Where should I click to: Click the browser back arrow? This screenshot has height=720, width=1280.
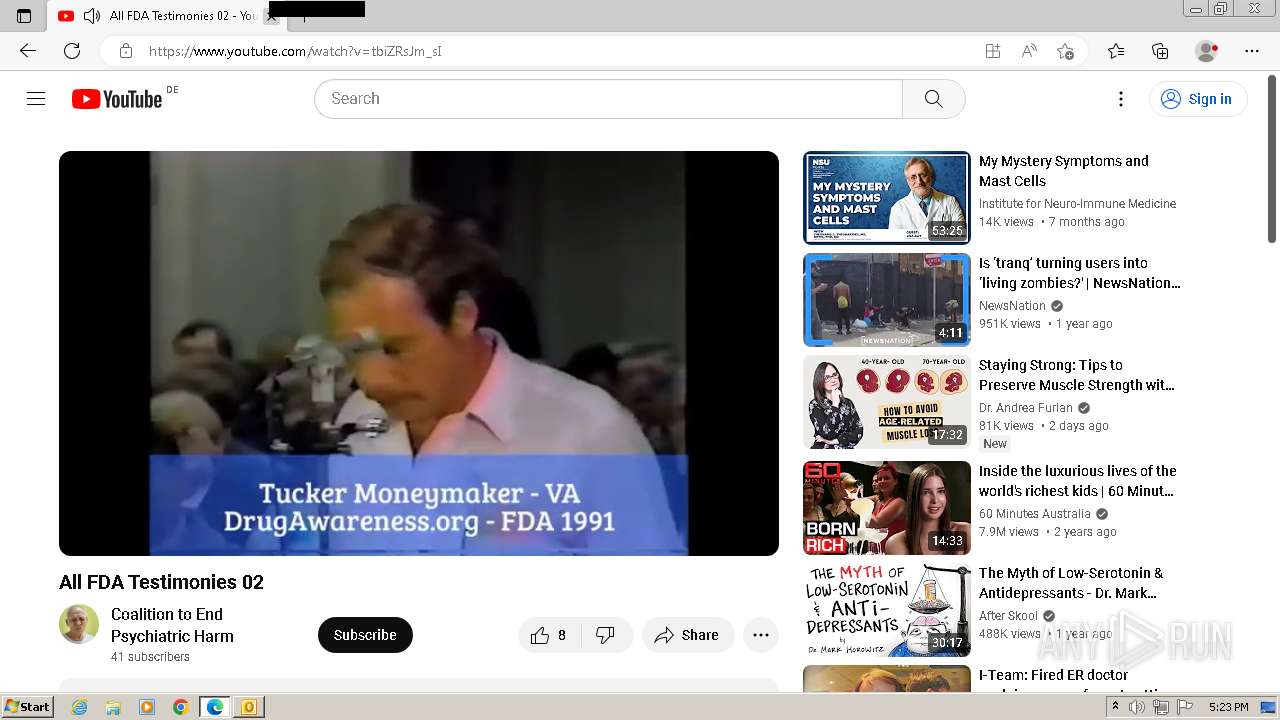click(28, 51)
